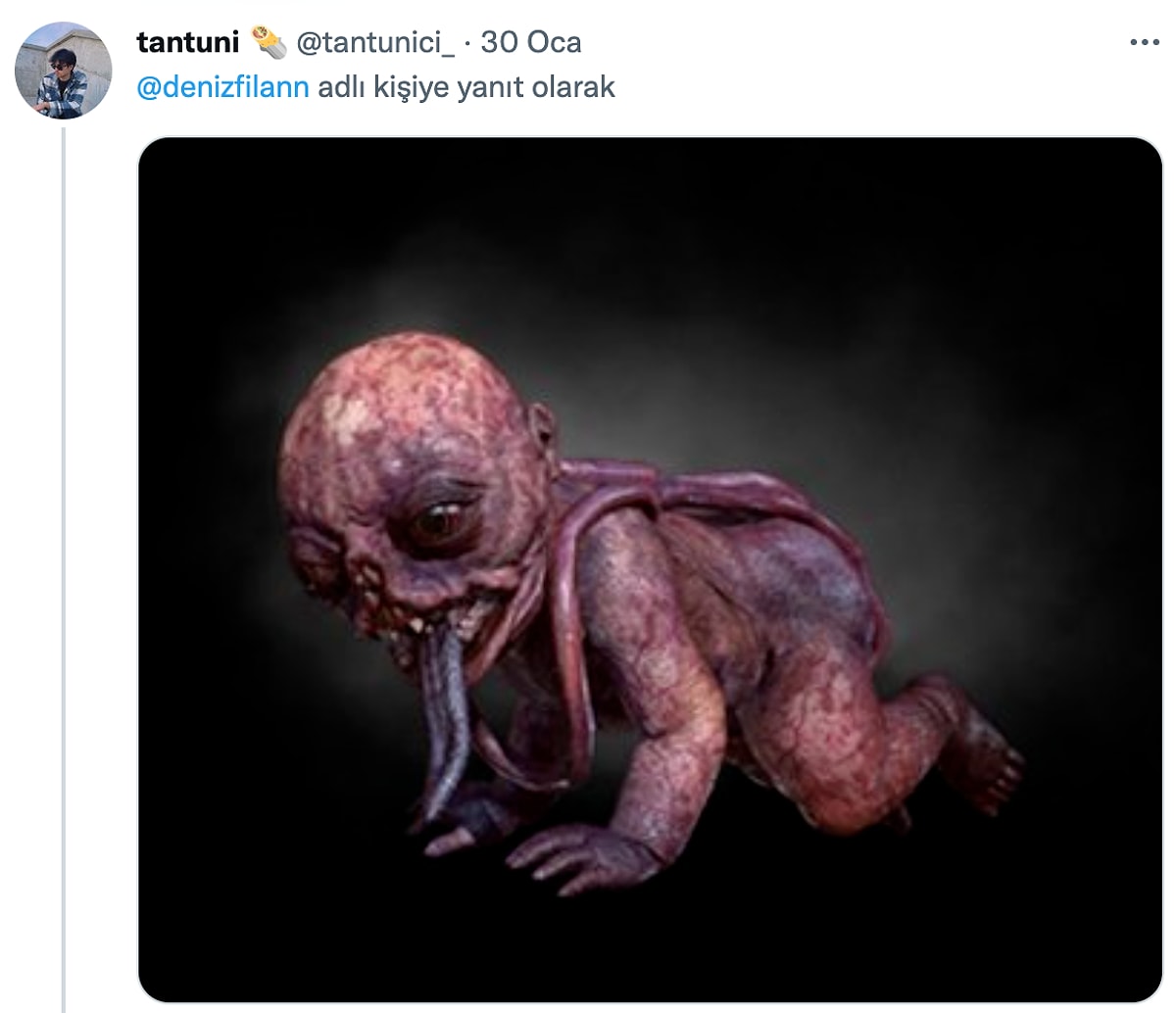Click the dot separator before "30 Oca"

467,42
